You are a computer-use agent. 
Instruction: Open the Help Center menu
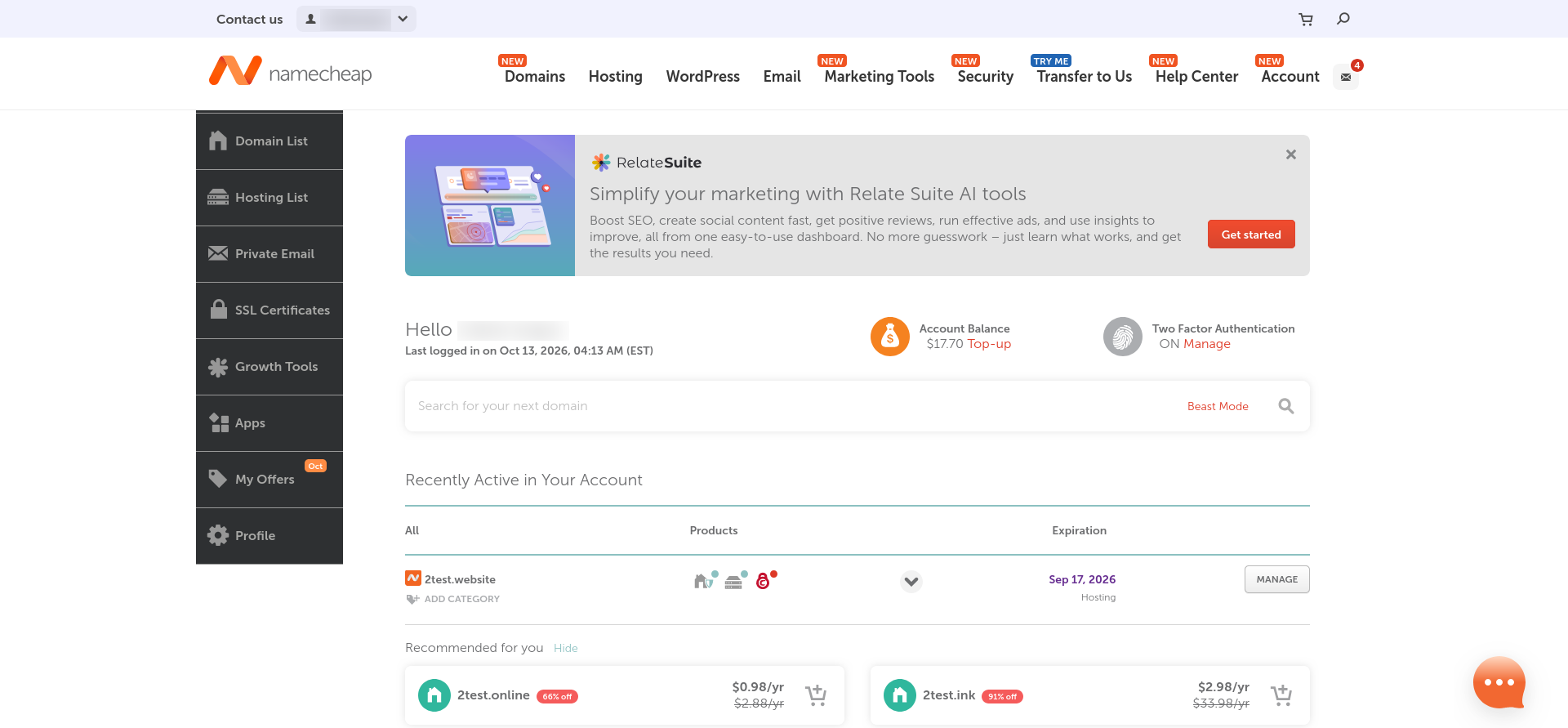(1197, 76)
